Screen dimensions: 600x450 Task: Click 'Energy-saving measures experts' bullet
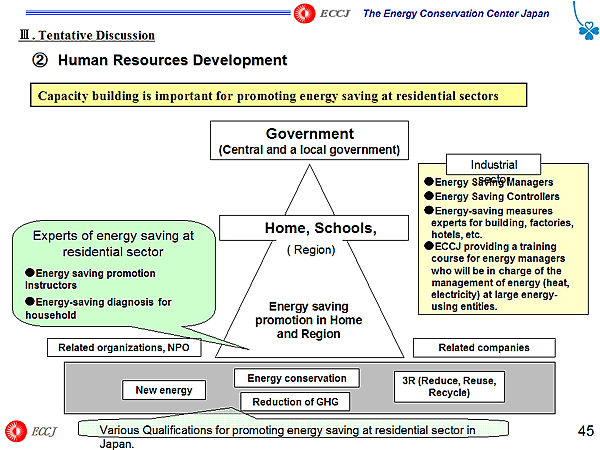click(x=499, y=223)
